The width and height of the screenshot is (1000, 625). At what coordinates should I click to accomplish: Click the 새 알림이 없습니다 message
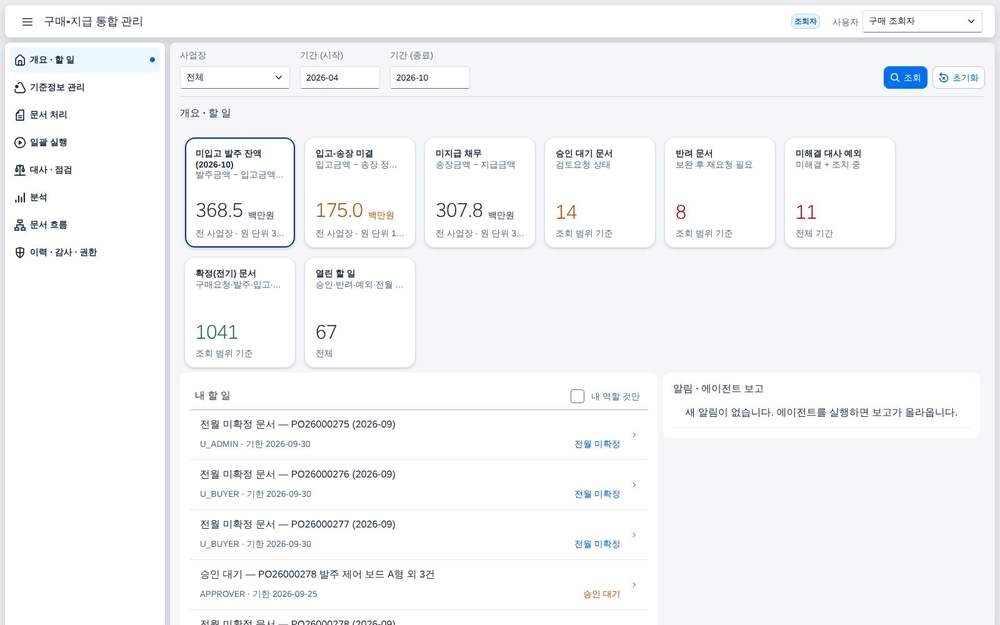821,413
